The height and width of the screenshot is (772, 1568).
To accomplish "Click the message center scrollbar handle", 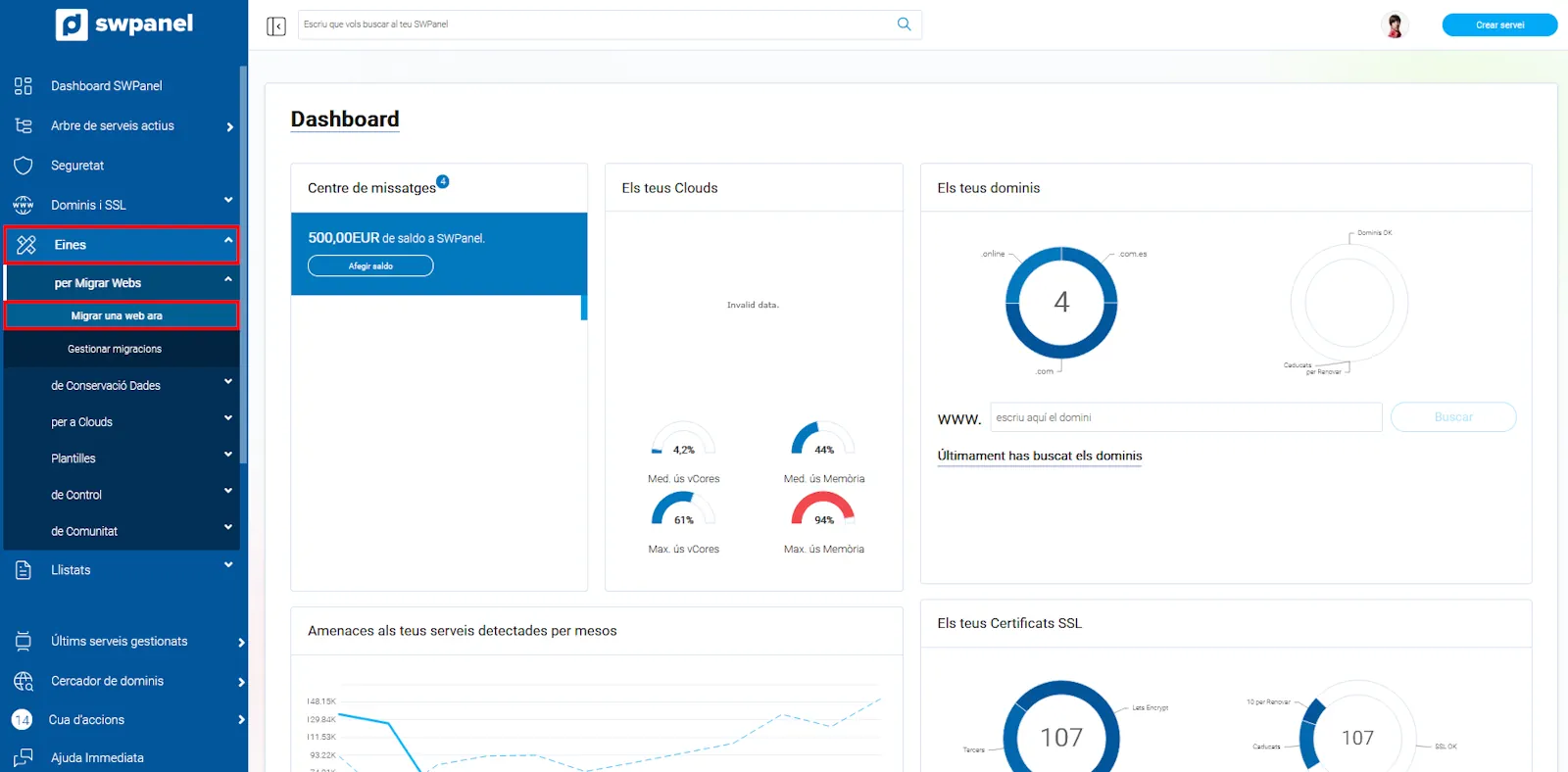I will pyautogui.click(x=584, y=308).
